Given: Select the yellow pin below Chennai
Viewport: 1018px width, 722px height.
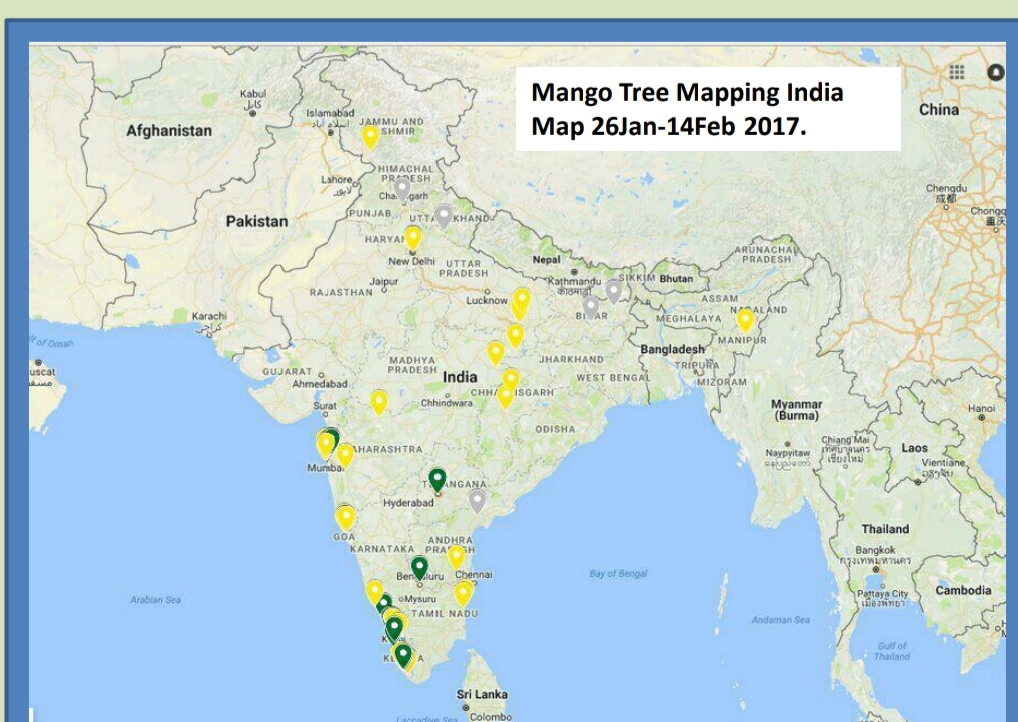Looking at the screenshot, I should (464, 593).
